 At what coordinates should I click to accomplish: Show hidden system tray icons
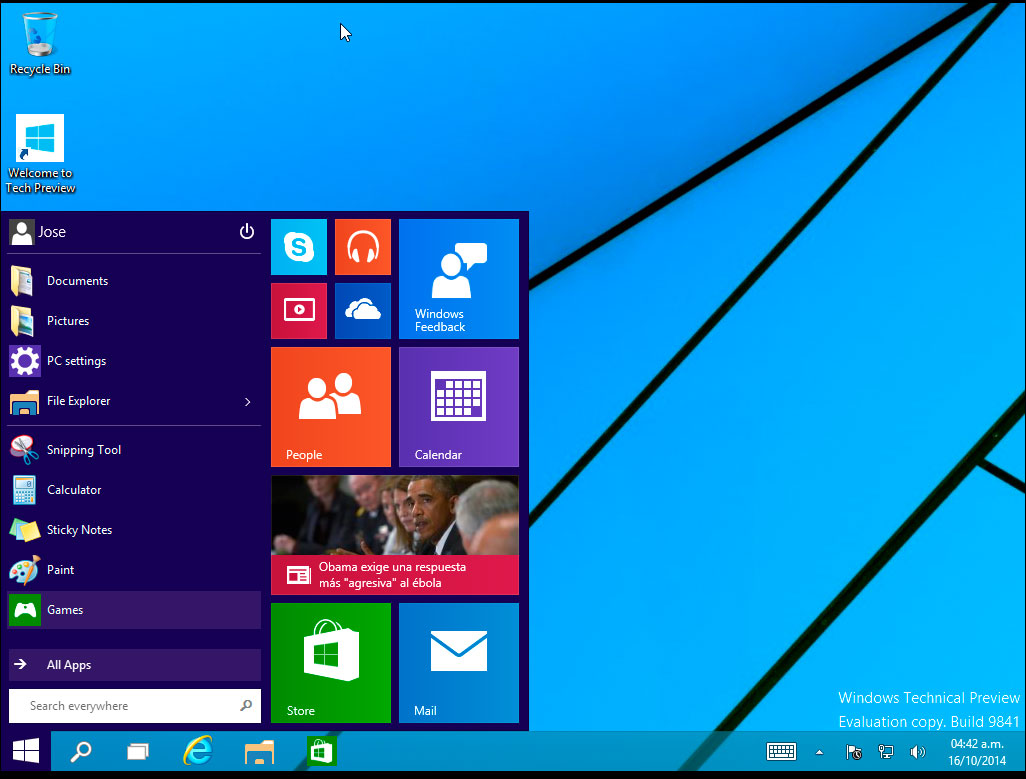pos(820,752)
